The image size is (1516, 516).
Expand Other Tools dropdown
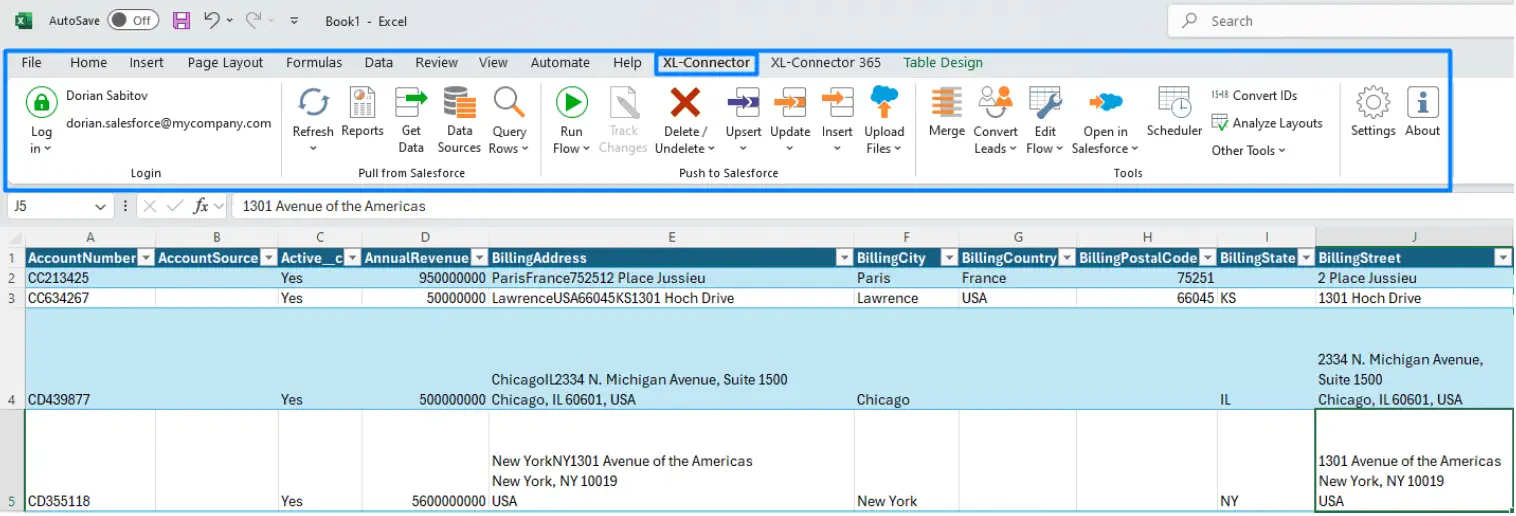point(1248,150)
